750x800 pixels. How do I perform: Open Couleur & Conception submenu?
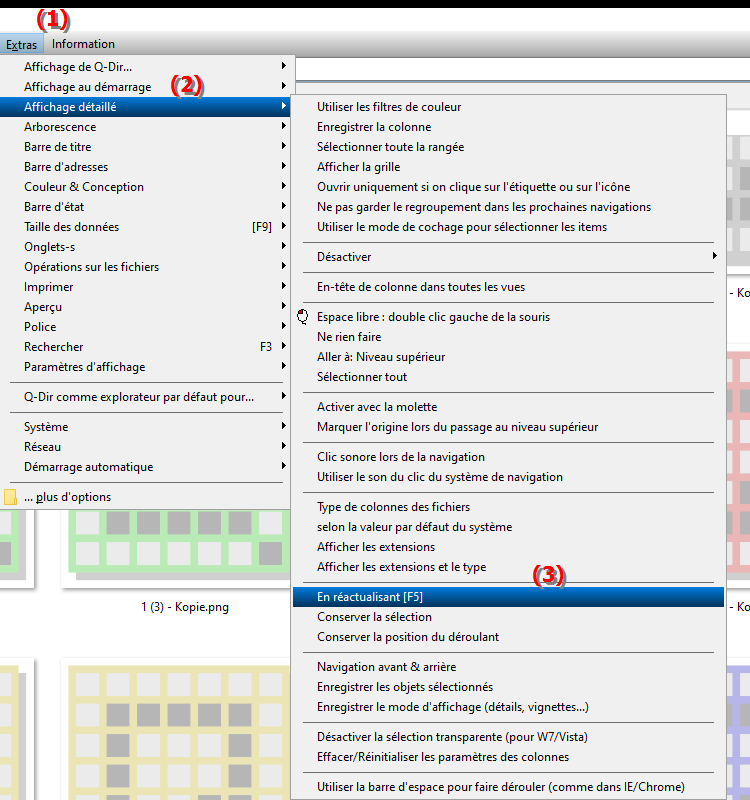pos(147,187)
